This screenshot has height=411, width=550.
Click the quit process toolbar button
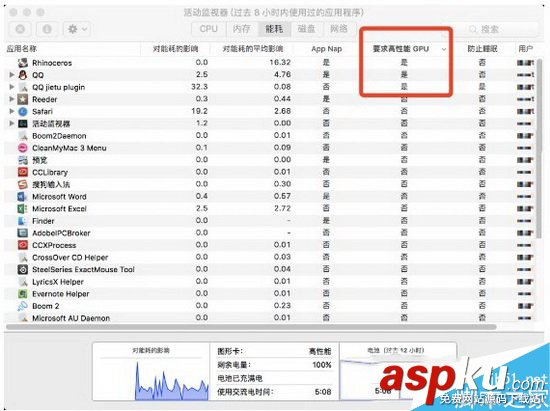click(x=20, y=29)
